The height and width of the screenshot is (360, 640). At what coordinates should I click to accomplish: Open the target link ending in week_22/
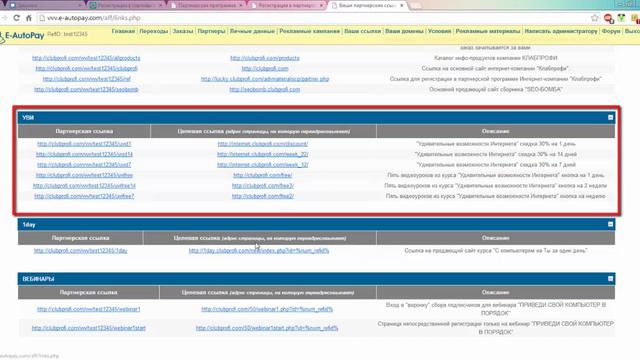tap(262, 155)
